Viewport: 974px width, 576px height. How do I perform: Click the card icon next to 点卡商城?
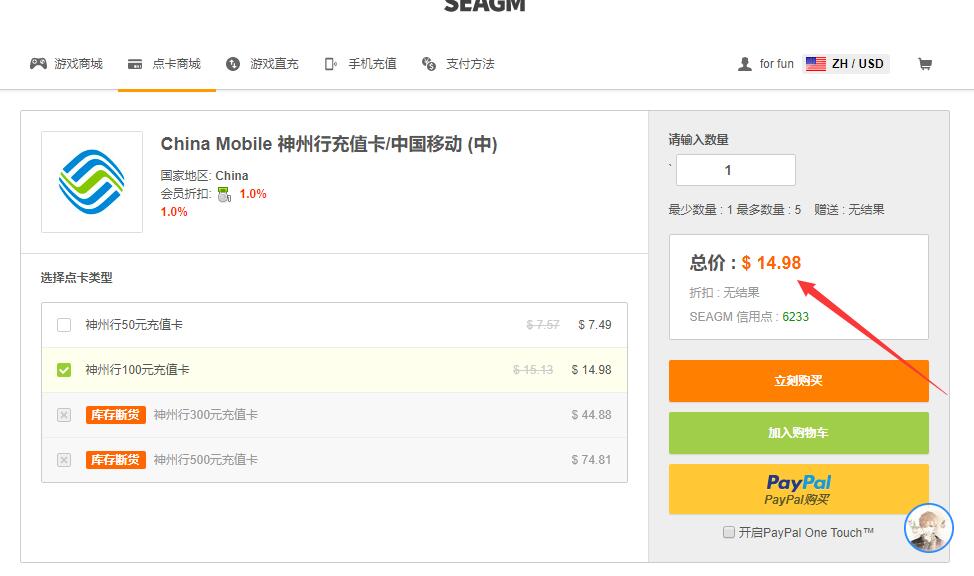coord(135,64)
